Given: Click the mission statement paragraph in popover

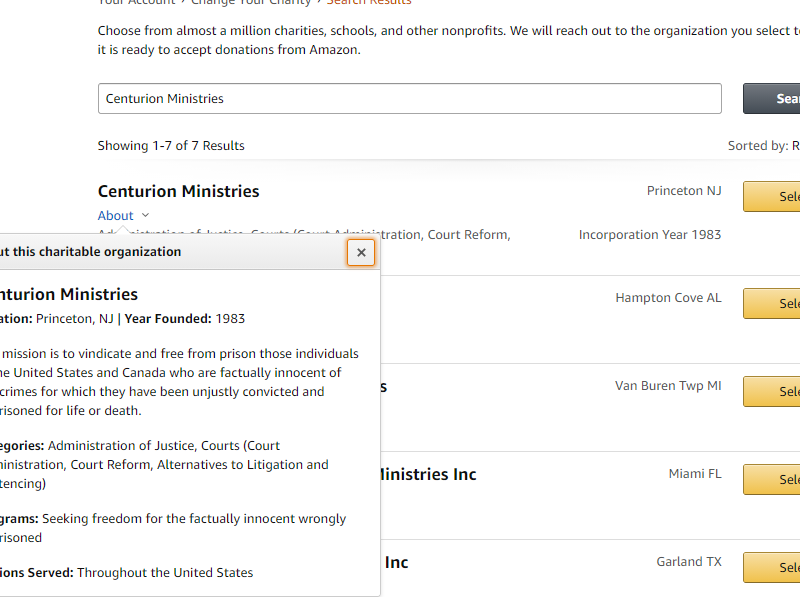Looking at the screenshot, I should (x=179, y=382).
